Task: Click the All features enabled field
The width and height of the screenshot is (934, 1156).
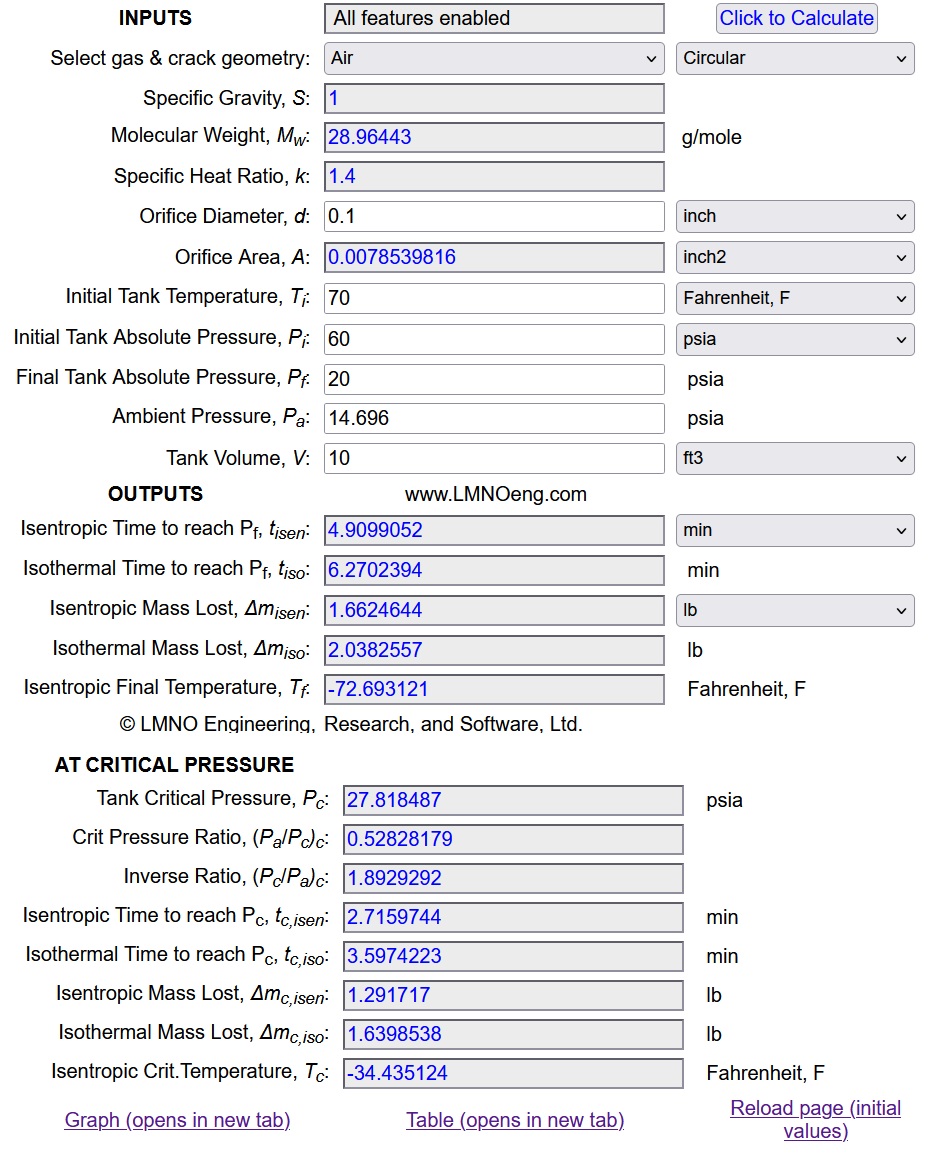Action: [494, 18]
